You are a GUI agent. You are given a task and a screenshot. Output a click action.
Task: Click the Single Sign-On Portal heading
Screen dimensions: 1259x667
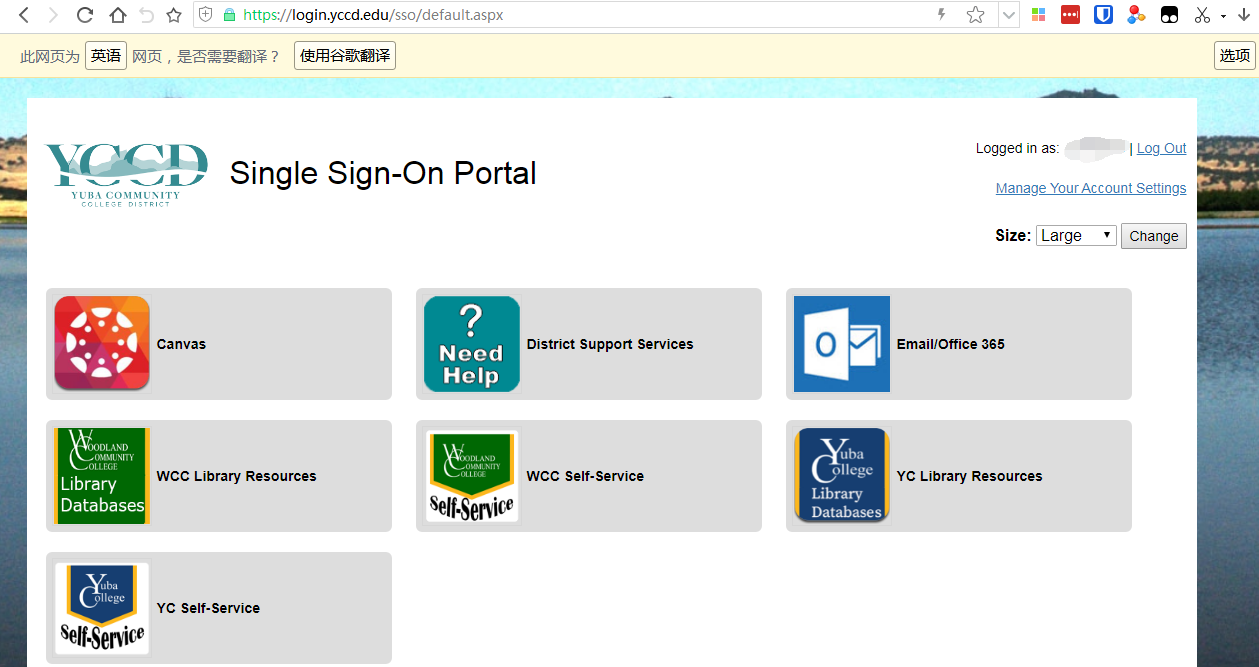[383, 173]
